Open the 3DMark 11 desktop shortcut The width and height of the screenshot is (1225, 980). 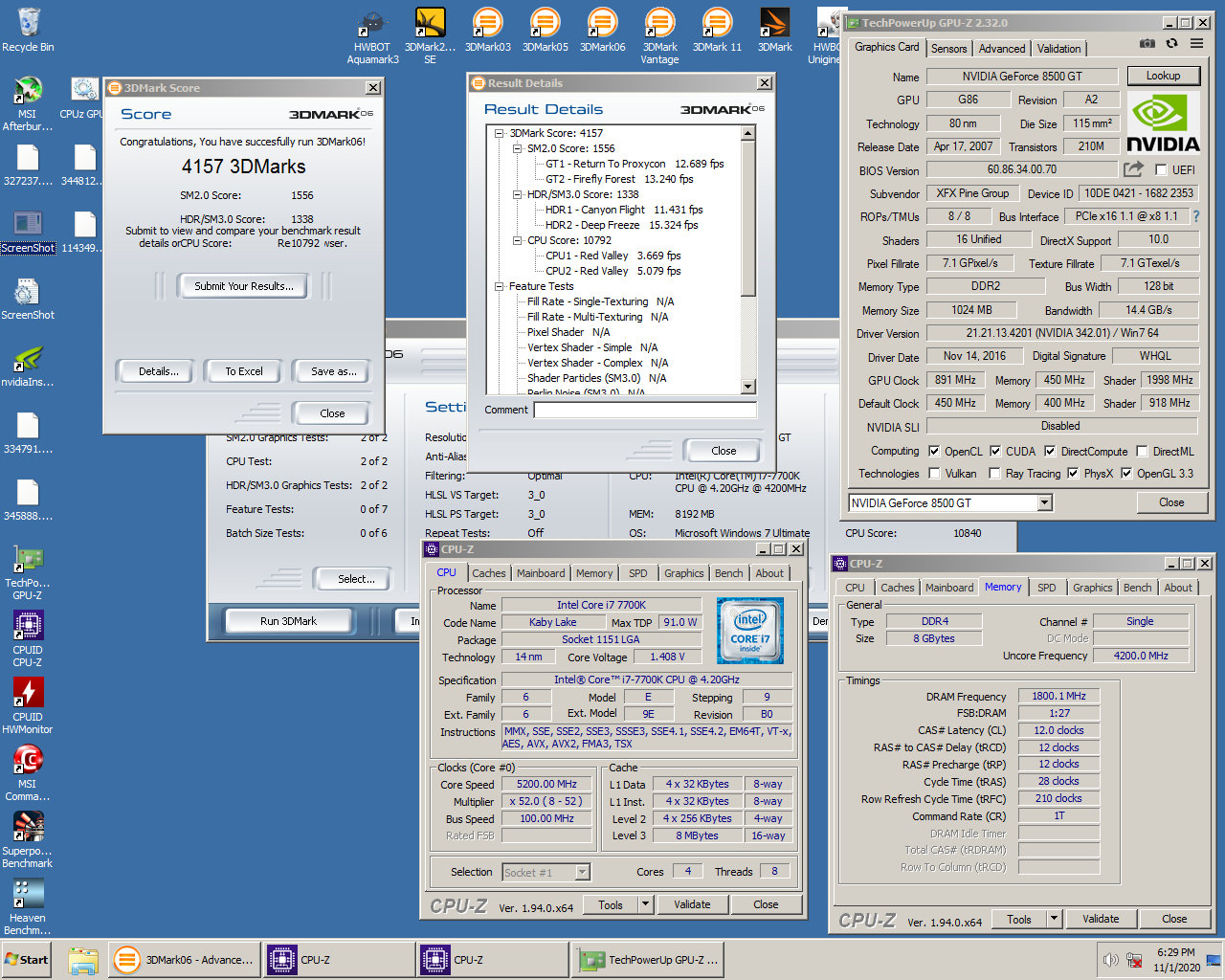click(717, 30)
